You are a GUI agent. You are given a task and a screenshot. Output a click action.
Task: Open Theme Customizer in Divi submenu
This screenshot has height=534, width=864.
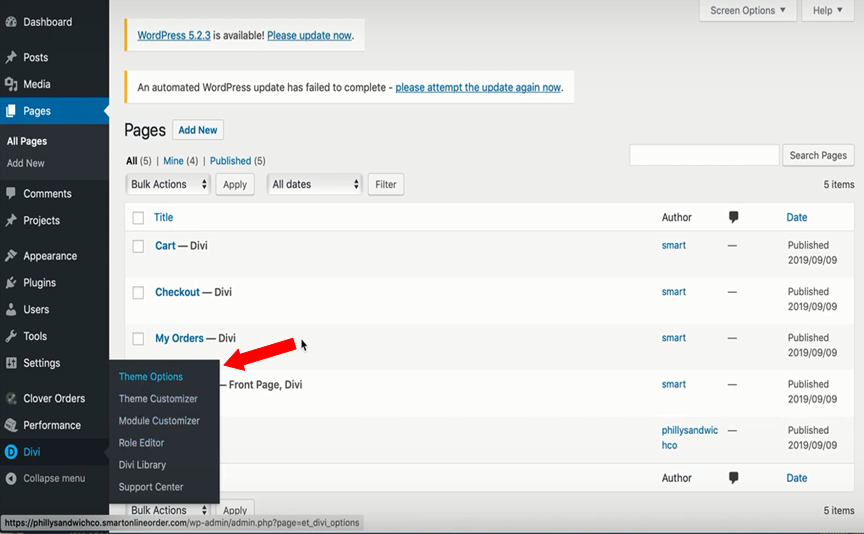coord(158,398)
